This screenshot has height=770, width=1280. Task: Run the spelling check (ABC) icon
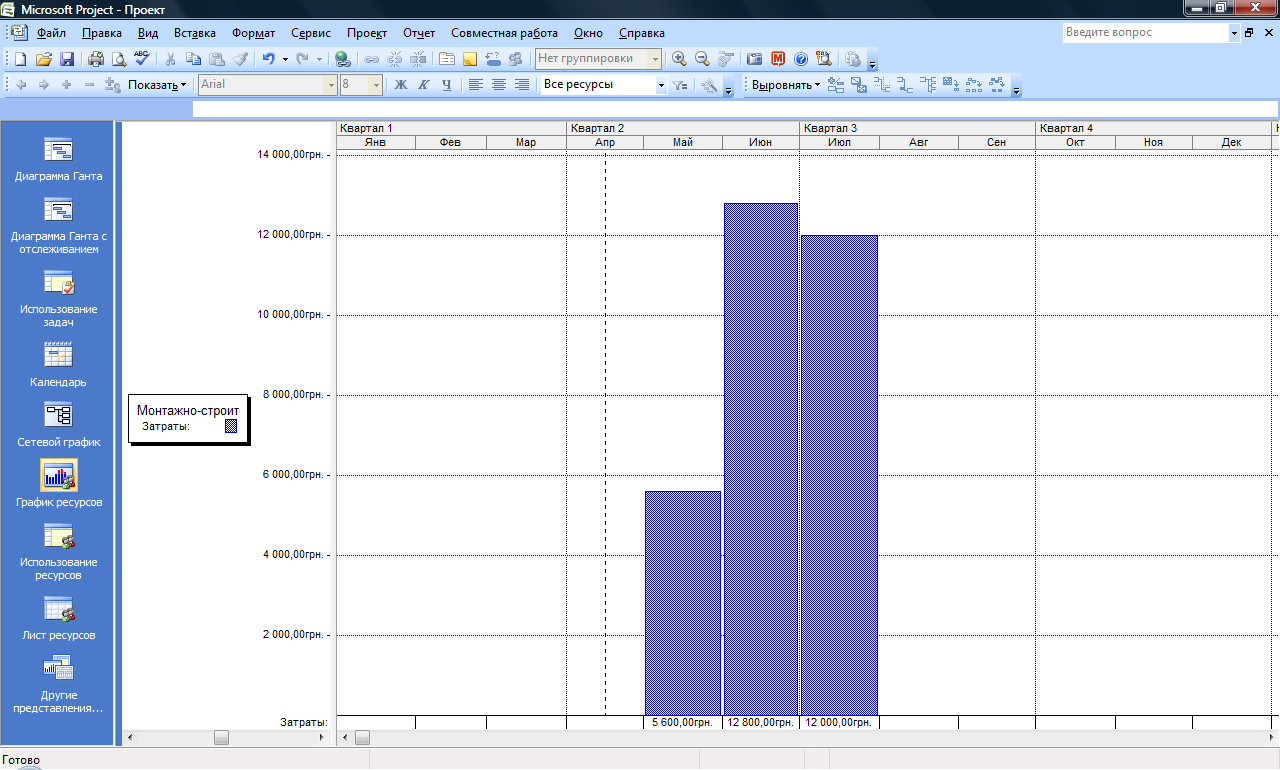click(142, 59)
